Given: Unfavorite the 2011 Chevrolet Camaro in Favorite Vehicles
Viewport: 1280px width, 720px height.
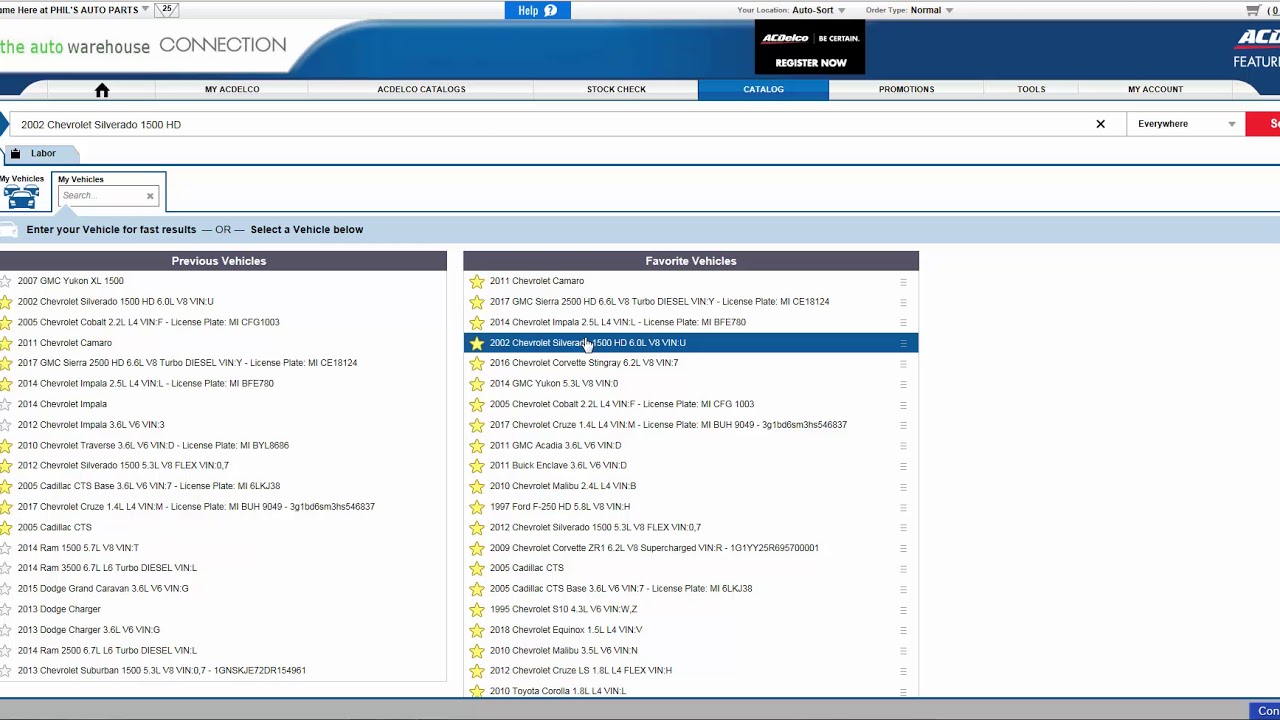Looking at the screenshot, I should click(477, 281).
